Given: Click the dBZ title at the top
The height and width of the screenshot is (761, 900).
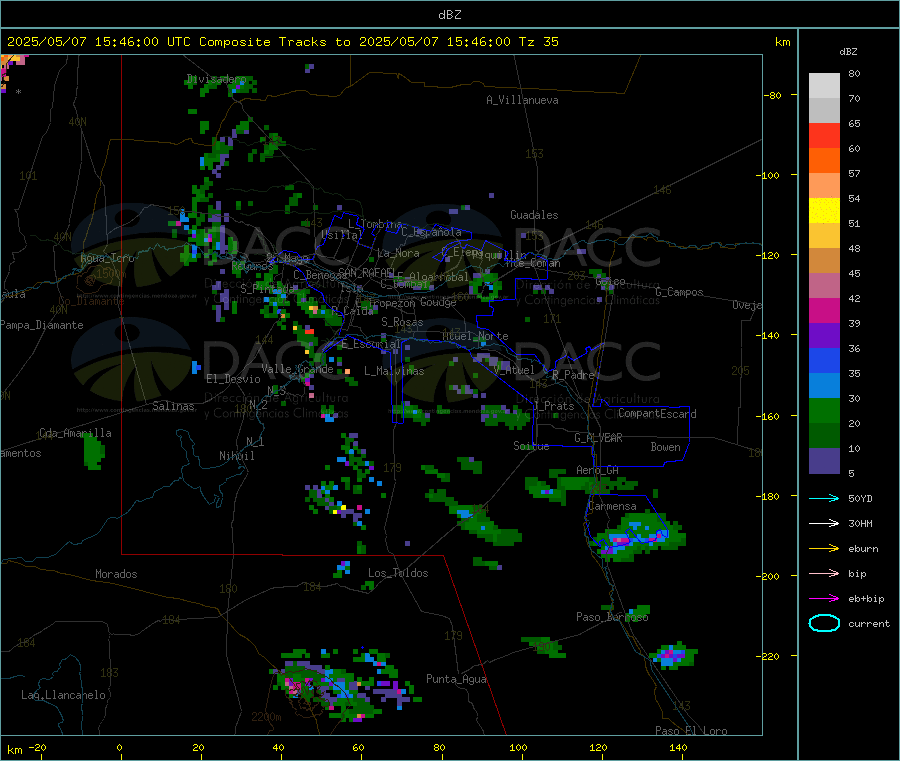Looking at the screenshot, I should point(449,15).
